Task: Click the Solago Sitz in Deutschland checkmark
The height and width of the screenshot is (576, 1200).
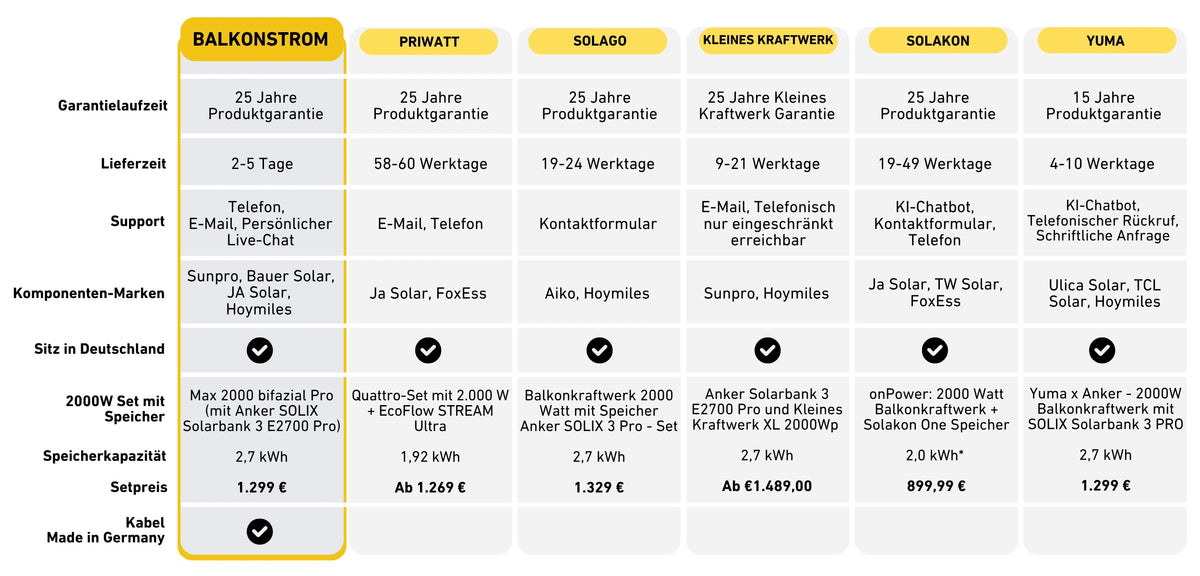Action: click(x=599, y=350)
